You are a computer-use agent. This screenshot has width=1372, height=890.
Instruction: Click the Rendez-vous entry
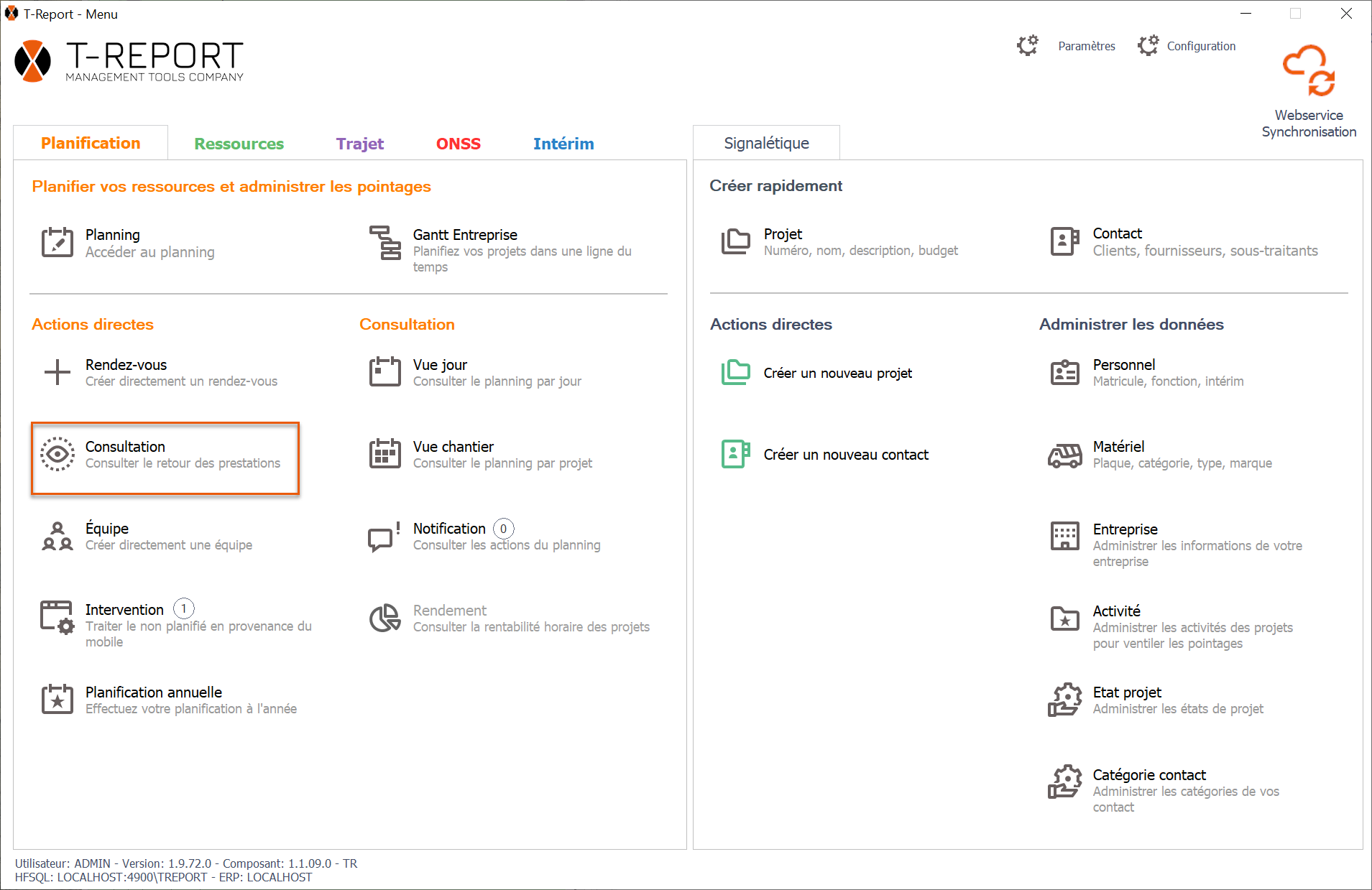[x=126, y=365]
